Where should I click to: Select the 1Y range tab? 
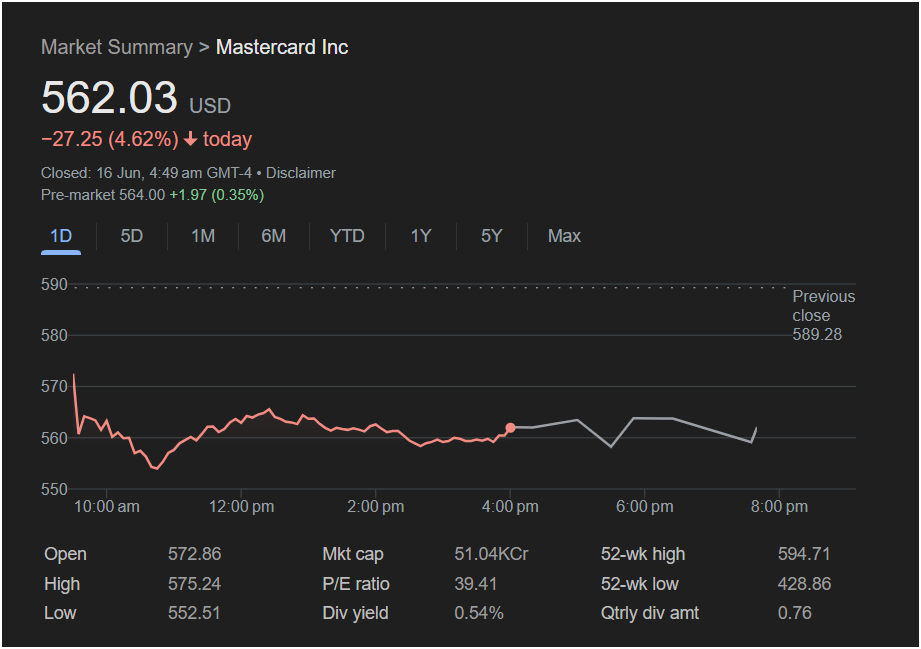421,236
